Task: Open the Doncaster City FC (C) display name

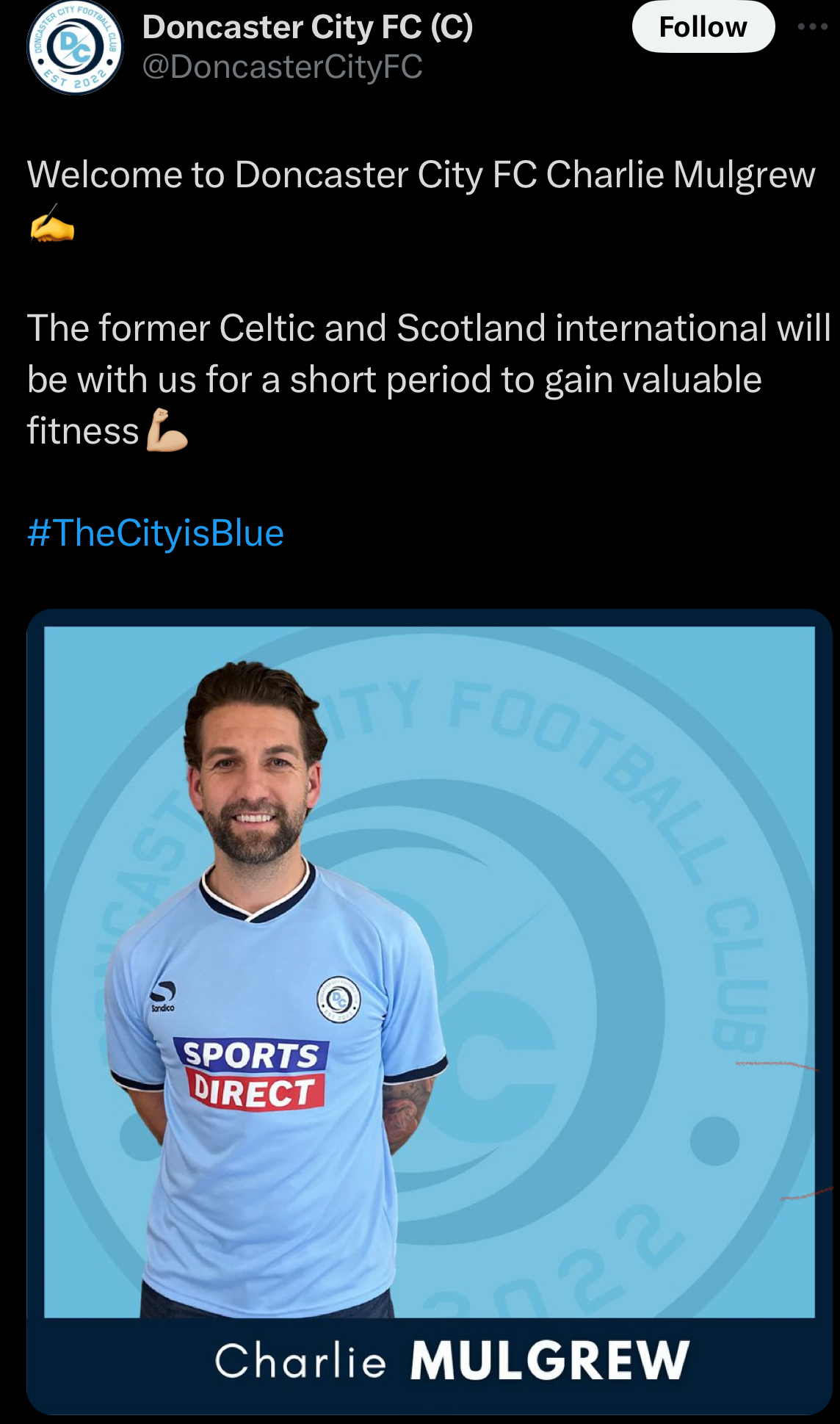Action: 308,27
